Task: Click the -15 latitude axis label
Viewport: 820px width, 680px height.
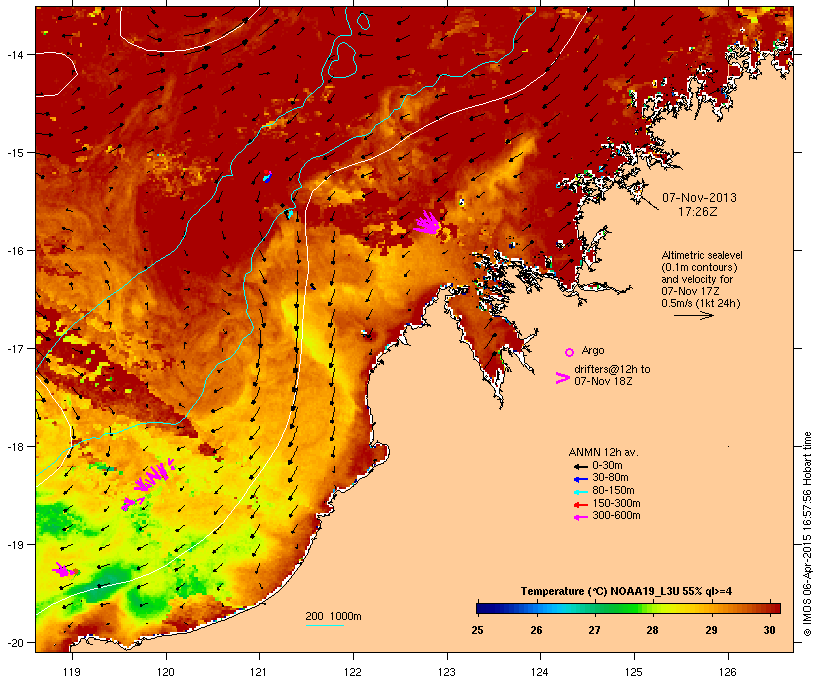Action: [14, 153]
